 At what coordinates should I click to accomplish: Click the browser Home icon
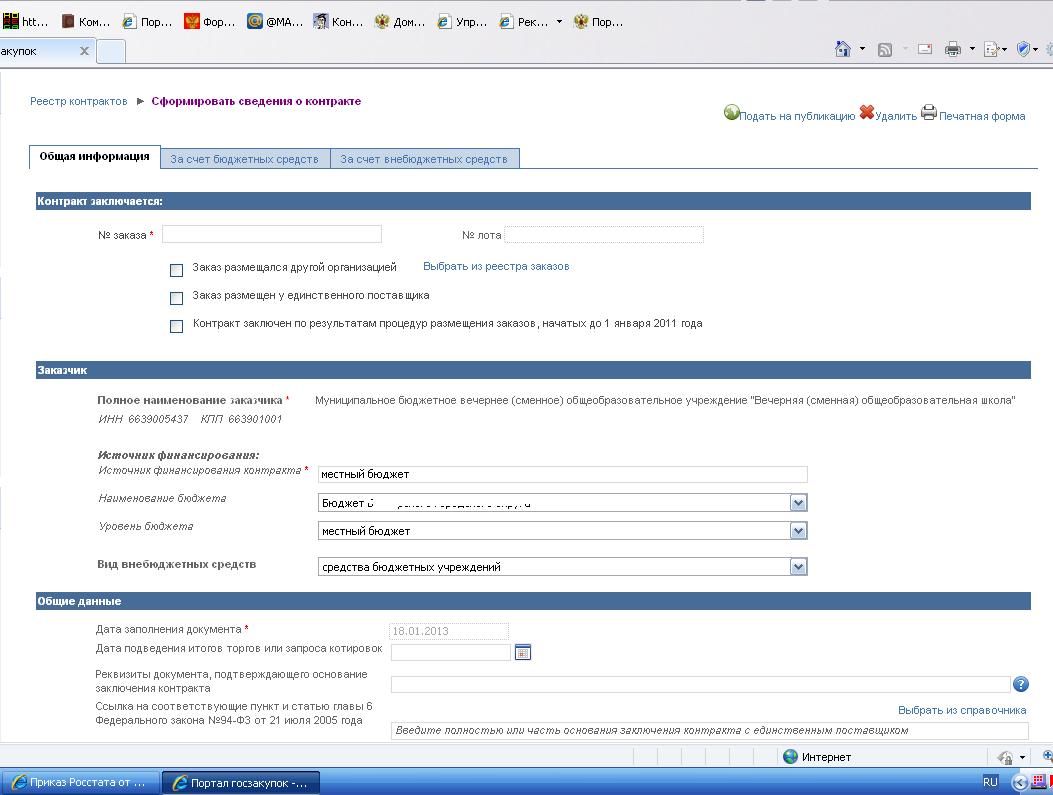pyautogui.click(x=843, y=49)
